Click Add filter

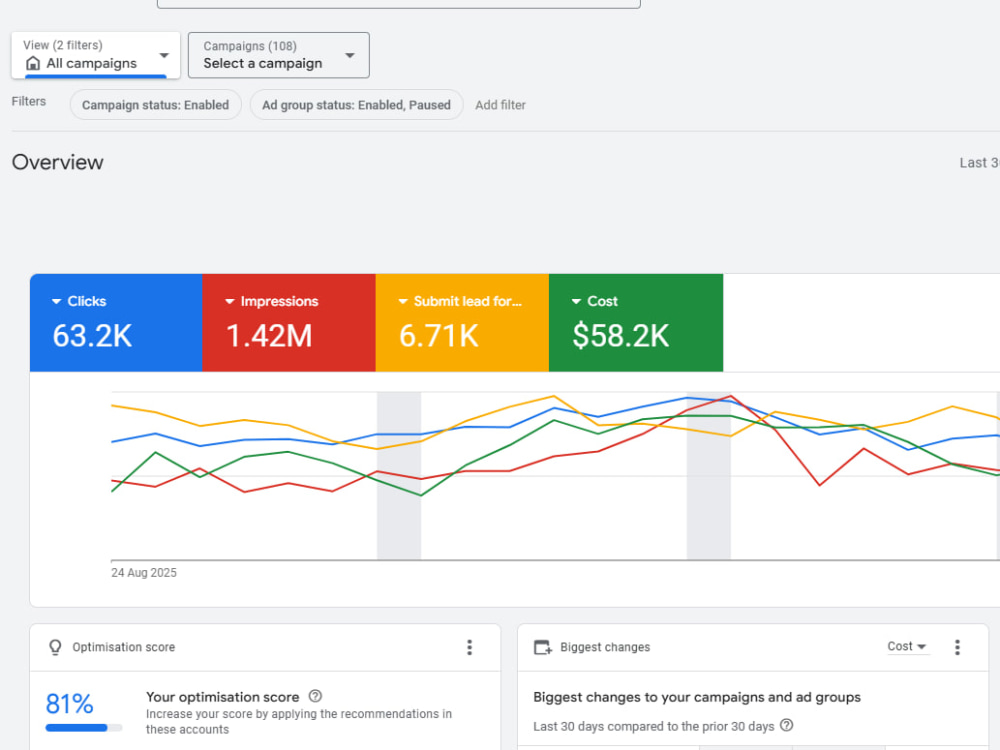pyautogui.click(x=500, y=105)
